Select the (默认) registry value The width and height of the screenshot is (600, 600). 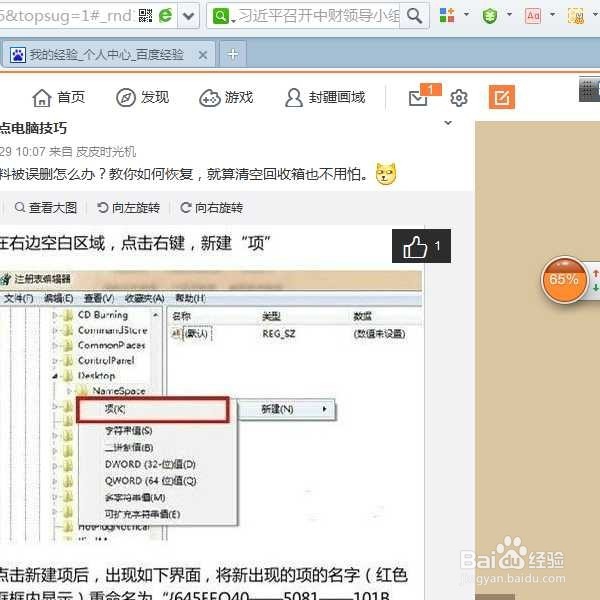click(x=196, y=334)
